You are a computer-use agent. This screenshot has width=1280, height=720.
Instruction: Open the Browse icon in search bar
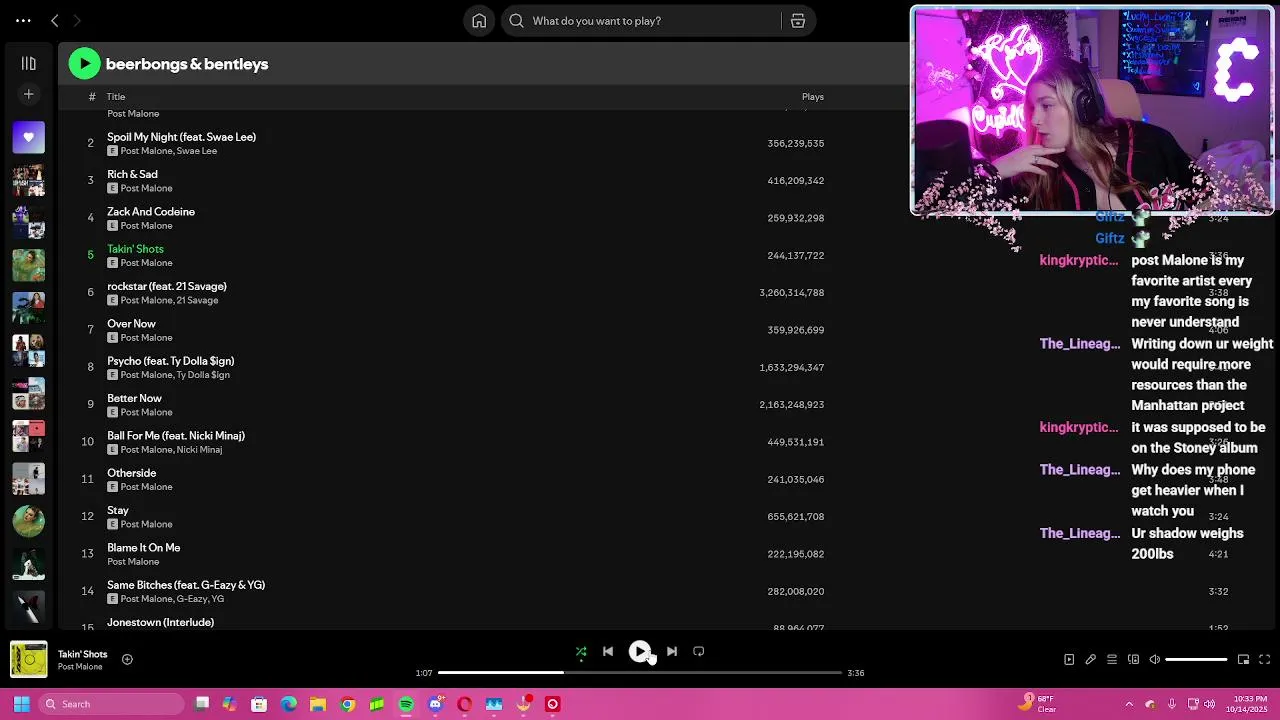[798, 20]
